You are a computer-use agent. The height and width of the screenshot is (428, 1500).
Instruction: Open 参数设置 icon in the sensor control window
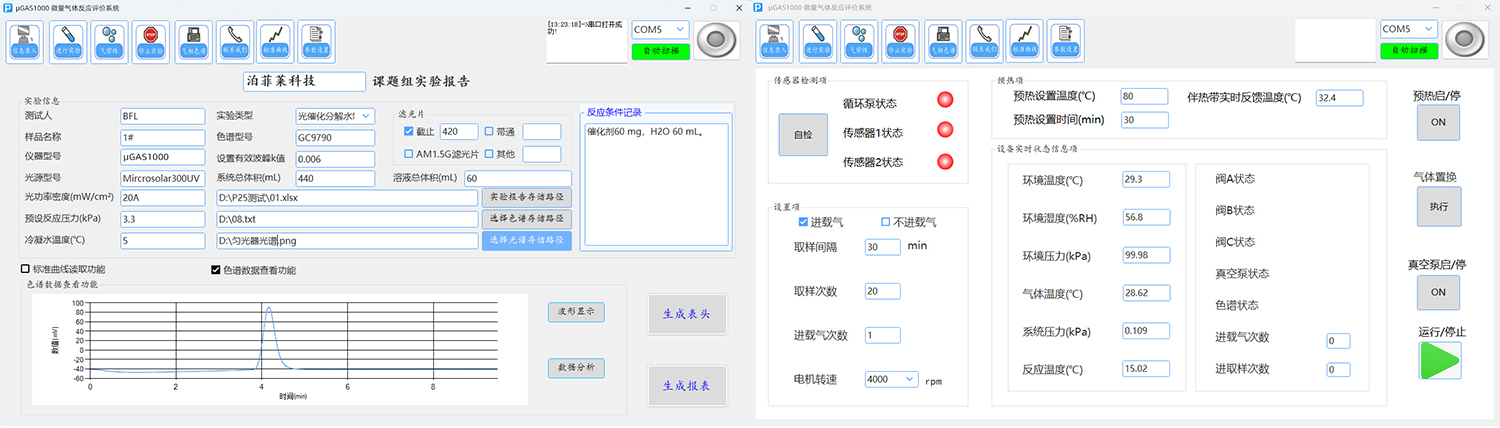click(x=1068, y=42)
